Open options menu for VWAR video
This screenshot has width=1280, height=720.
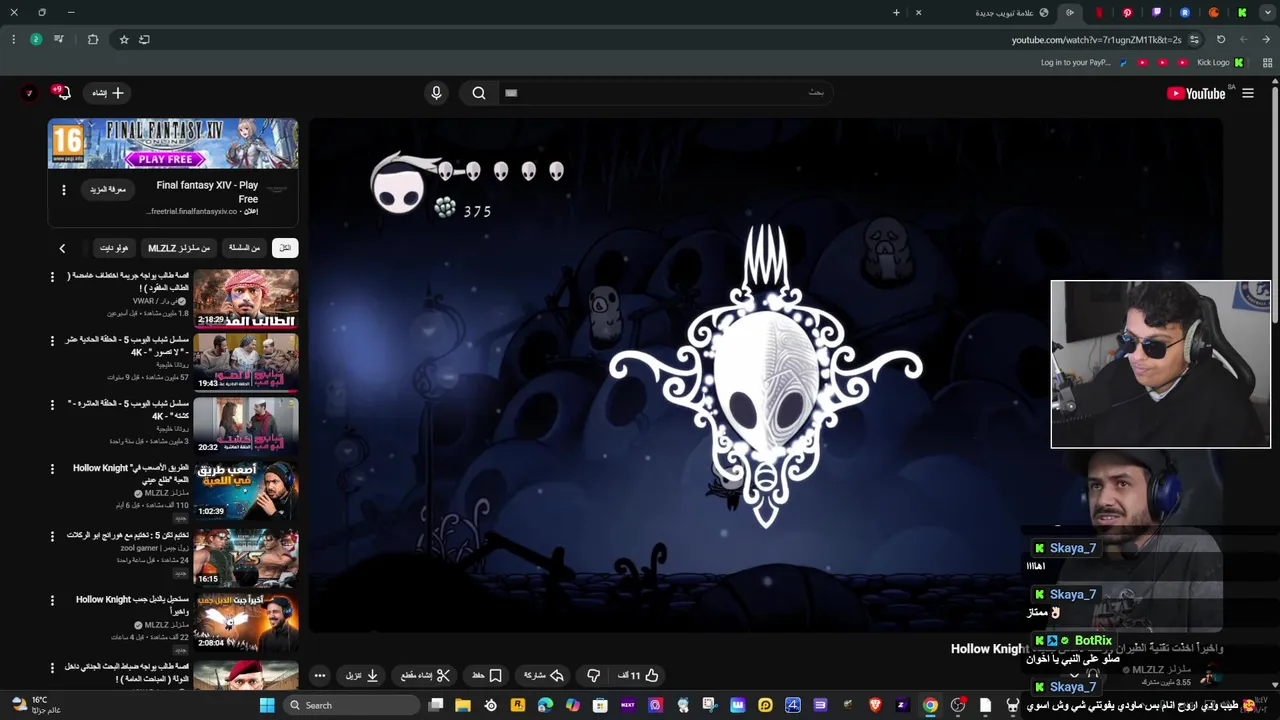click(x=53, y=277)
